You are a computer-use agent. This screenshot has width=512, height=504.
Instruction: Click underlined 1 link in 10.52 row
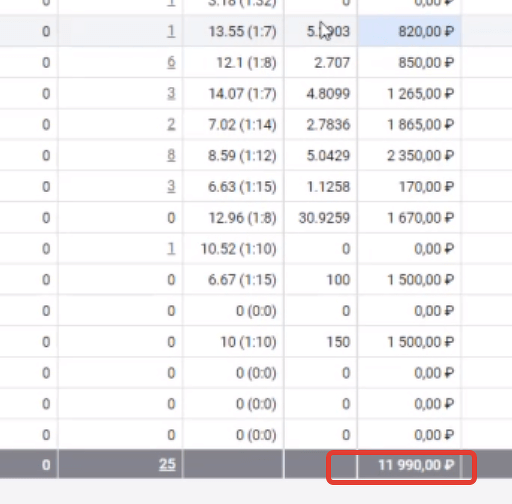click(171, 249)
